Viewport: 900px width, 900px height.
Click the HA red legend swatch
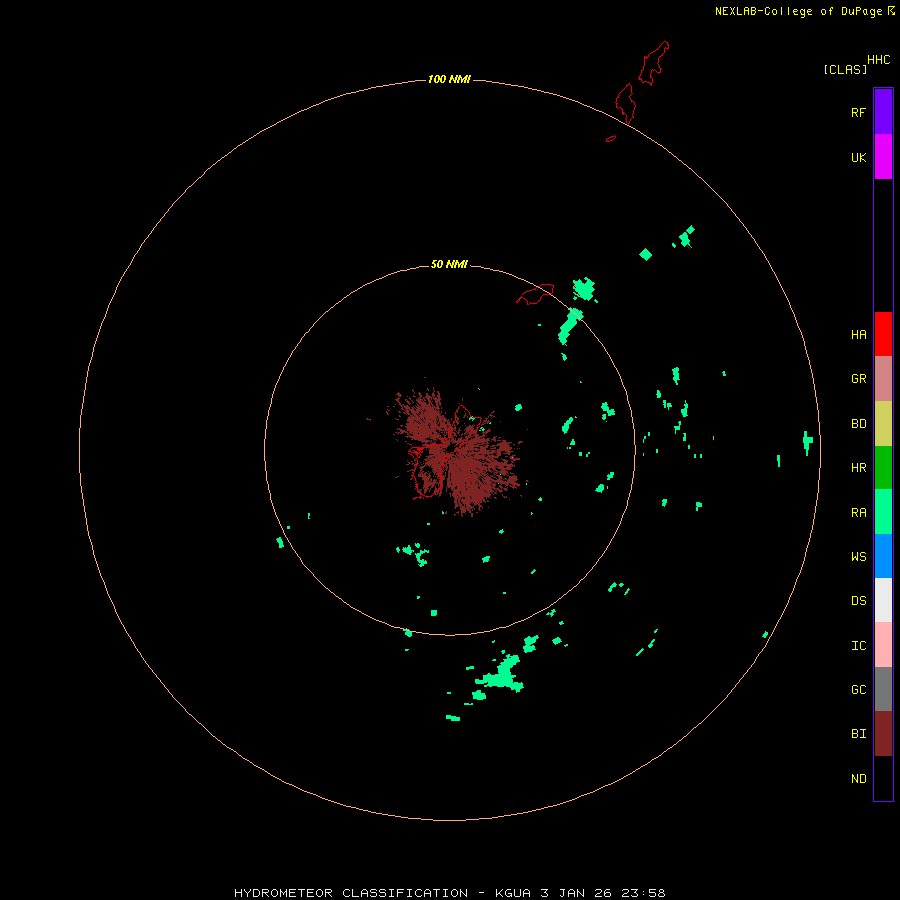click(x=883, y=334)
